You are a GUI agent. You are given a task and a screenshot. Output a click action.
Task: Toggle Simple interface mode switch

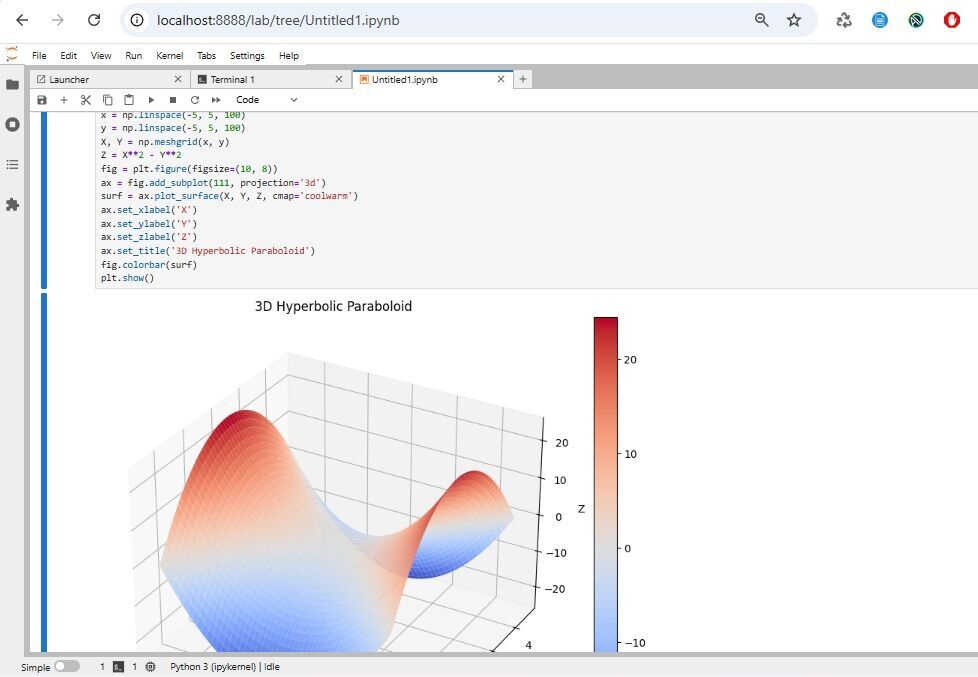click(x=67, y=666)
